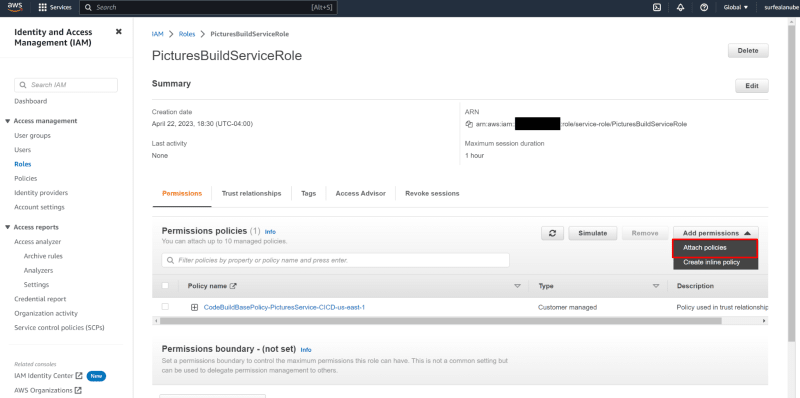
Task: Open Archive rules in the sidebar
Action: point(43,256)
